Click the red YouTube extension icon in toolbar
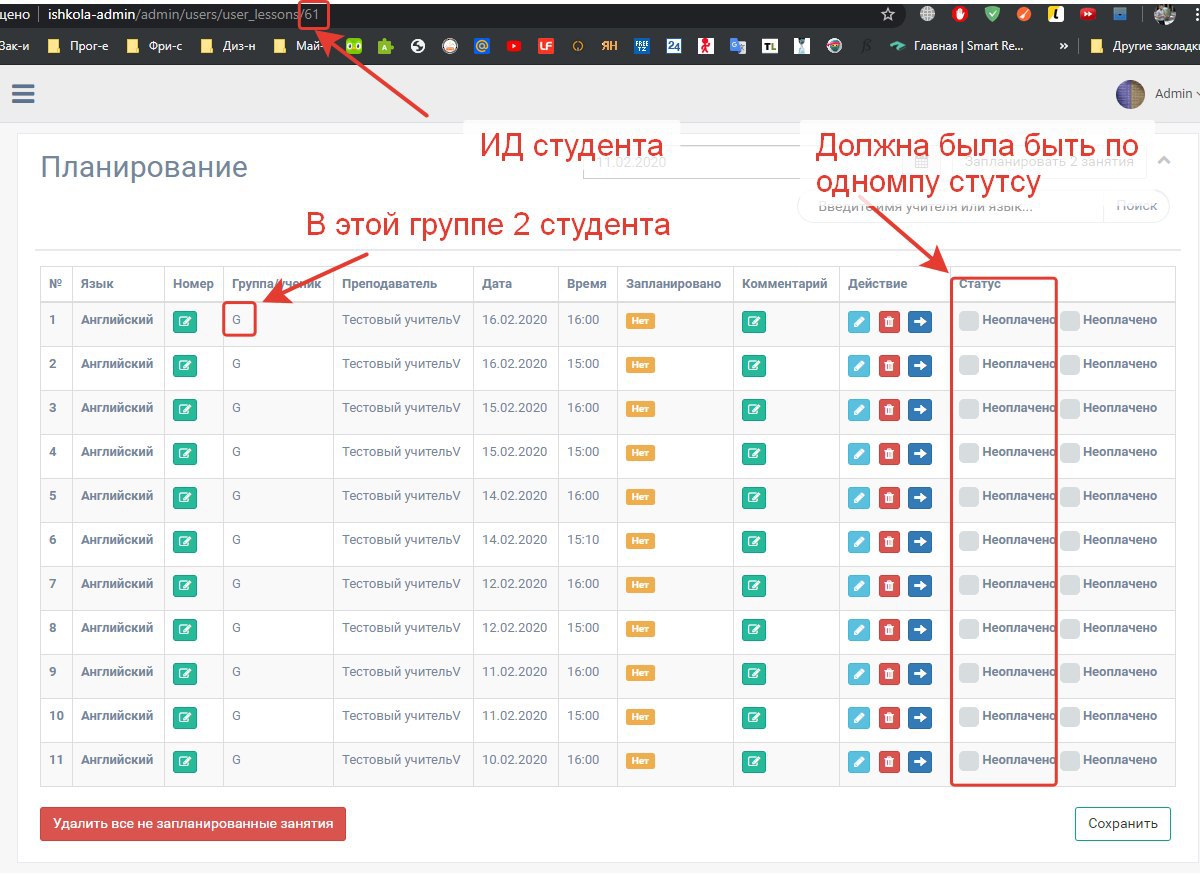 [1087, 14]
